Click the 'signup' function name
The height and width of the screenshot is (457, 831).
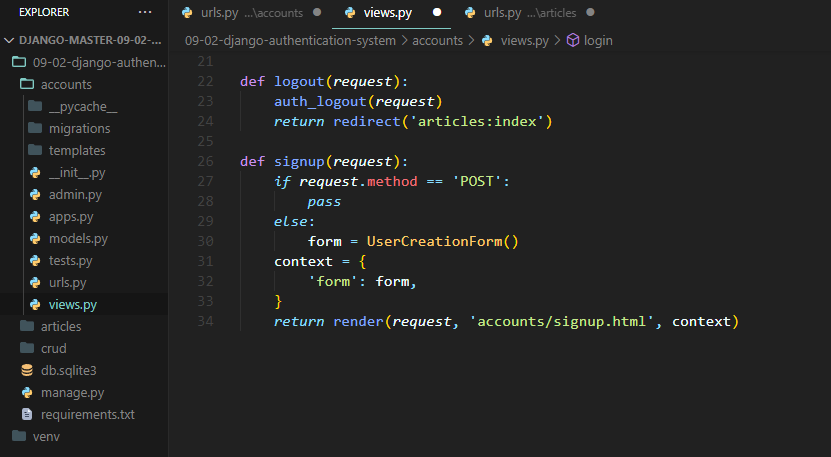tap(299, 162)
